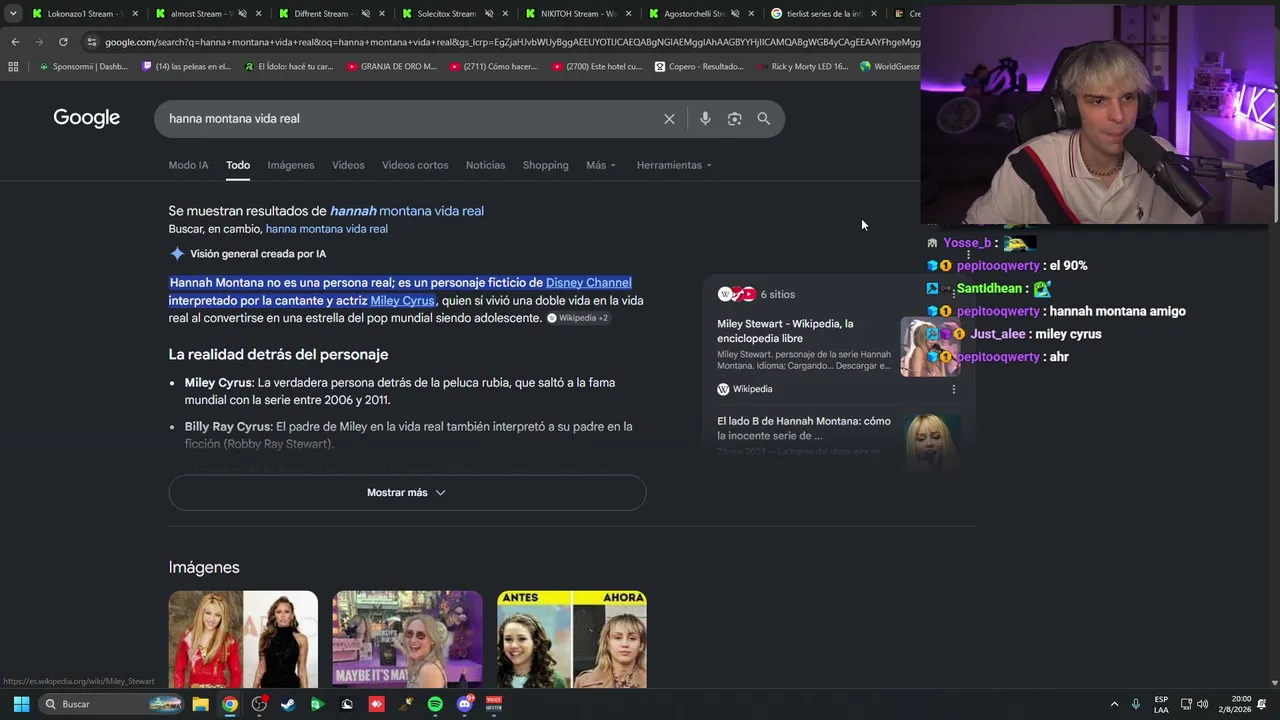Switch to the Lokonazo1 Stream tab
This screenshot has width=1280, height=720.
85,14
